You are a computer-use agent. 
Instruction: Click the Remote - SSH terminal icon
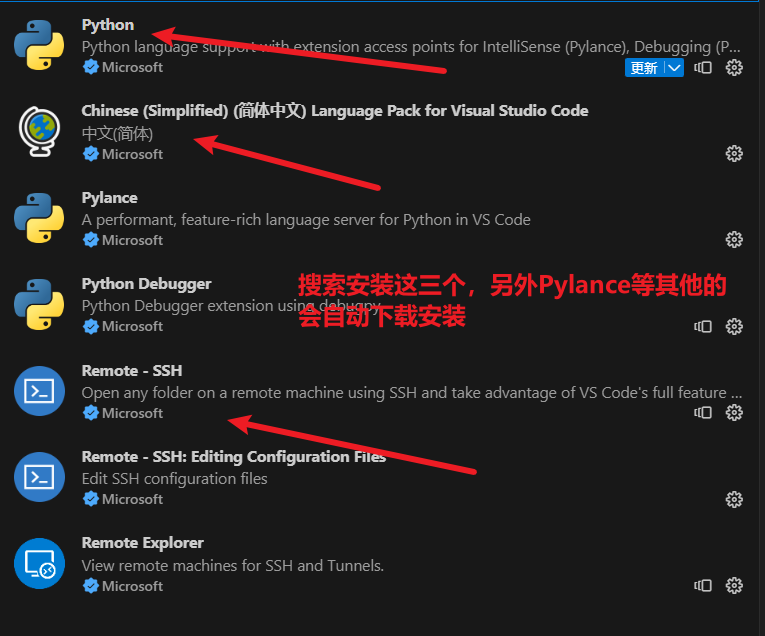point(39,391)
